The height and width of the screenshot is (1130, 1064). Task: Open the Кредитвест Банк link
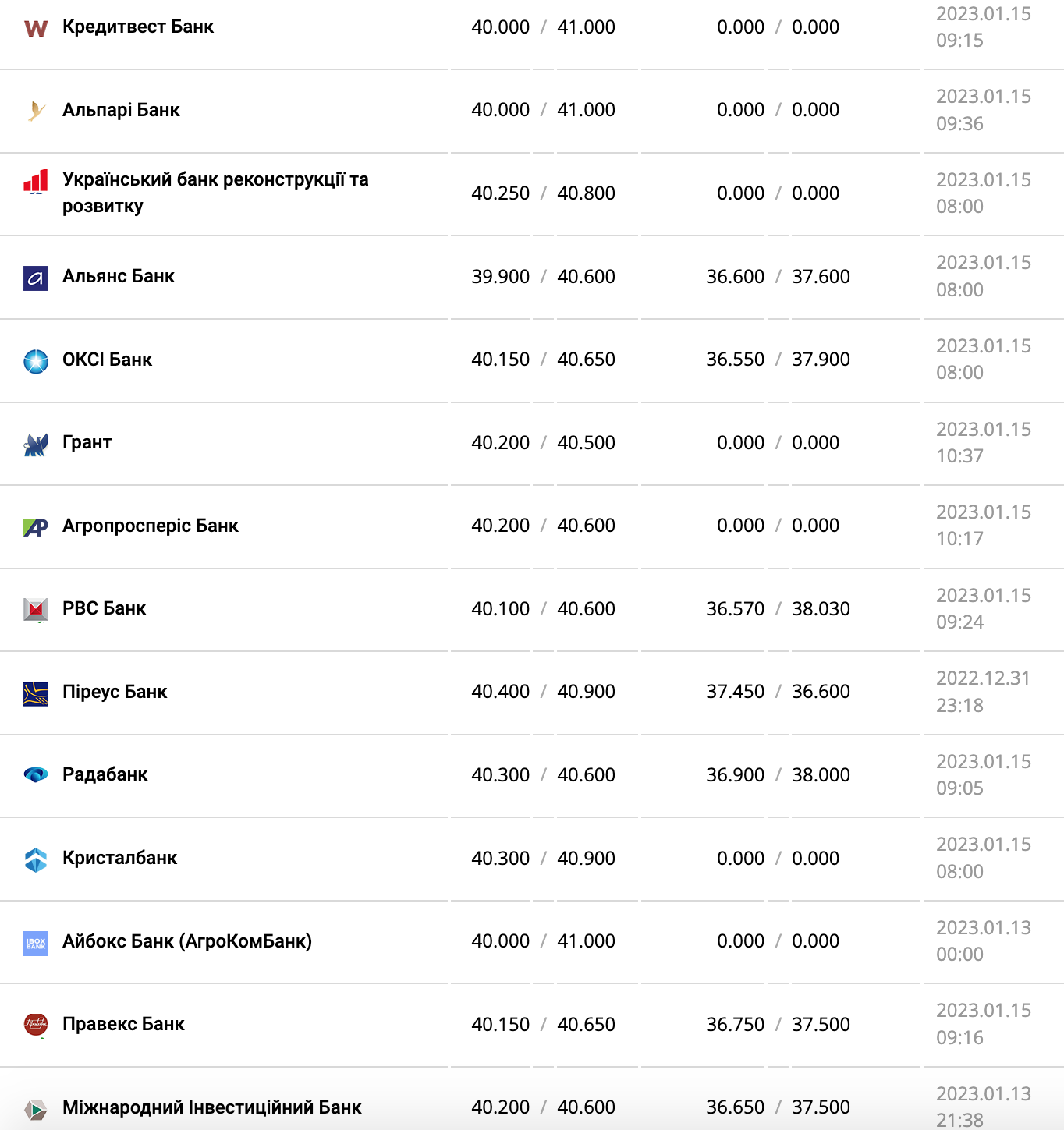click(138, 27)
